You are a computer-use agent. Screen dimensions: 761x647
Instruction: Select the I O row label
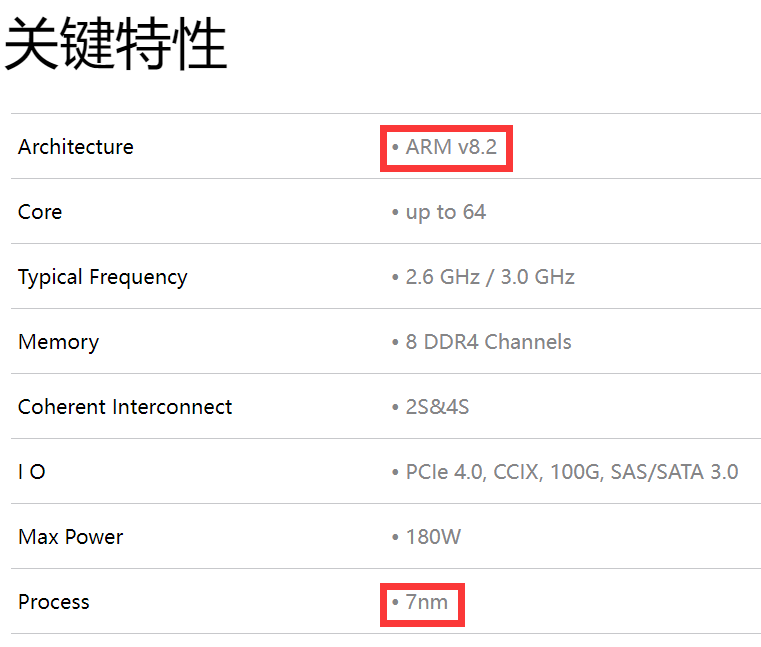click(31, 472)
